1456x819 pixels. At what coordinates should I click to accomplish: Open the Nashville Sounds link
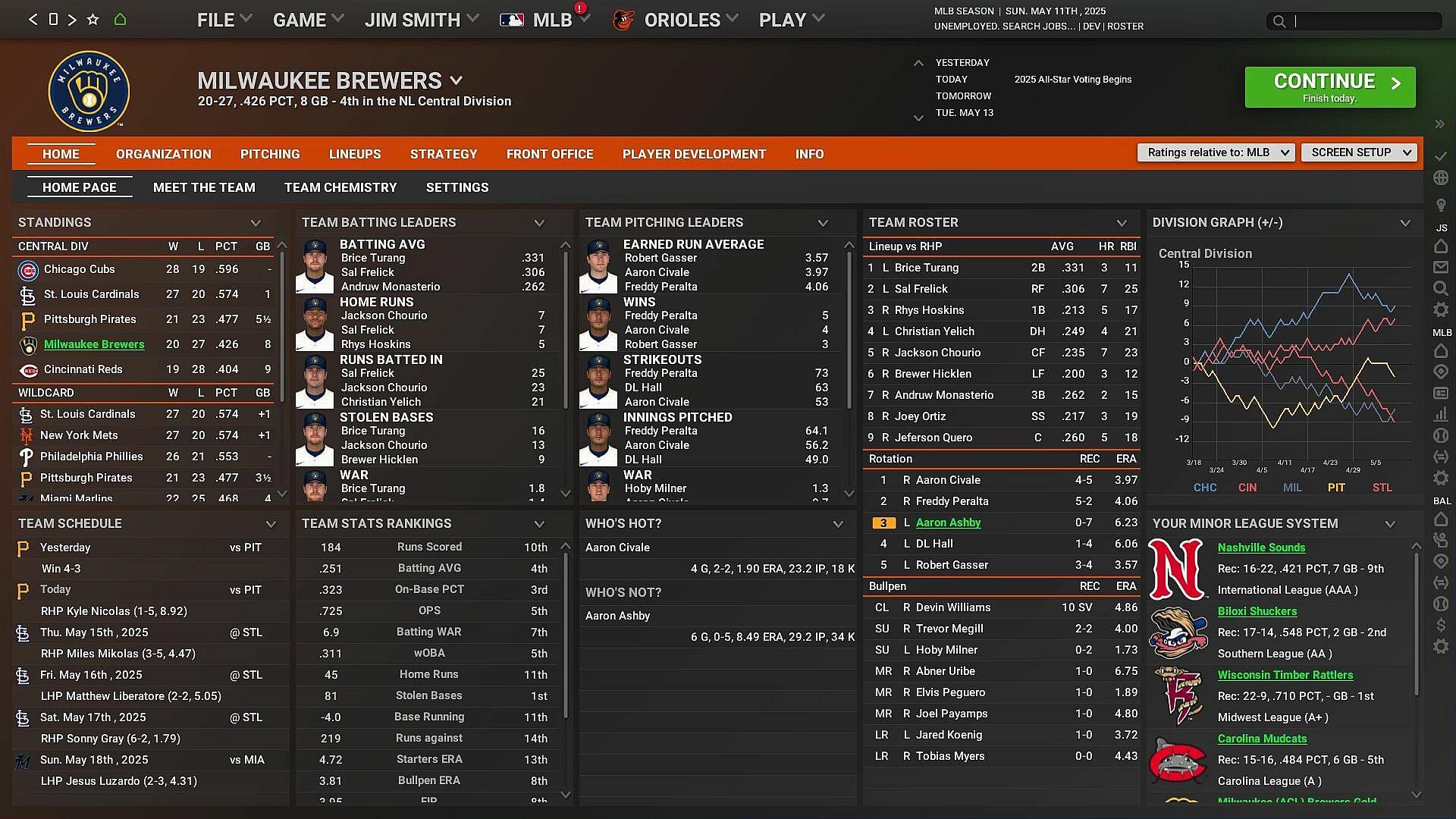[1261, 548]
